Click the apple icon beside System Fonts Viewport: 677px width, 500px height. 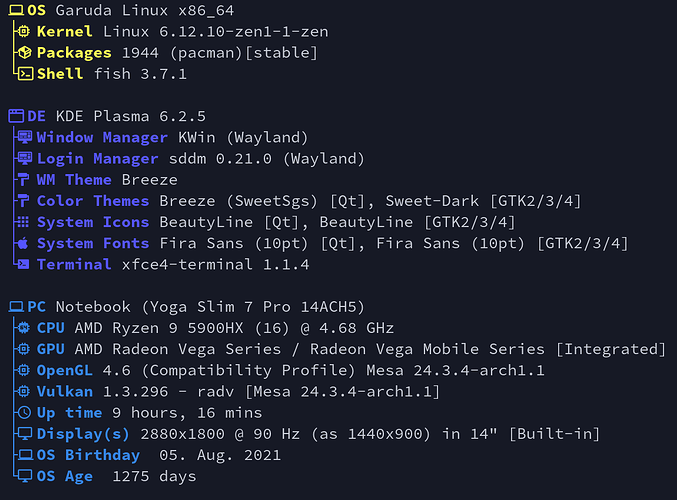(x=23, y=243)
